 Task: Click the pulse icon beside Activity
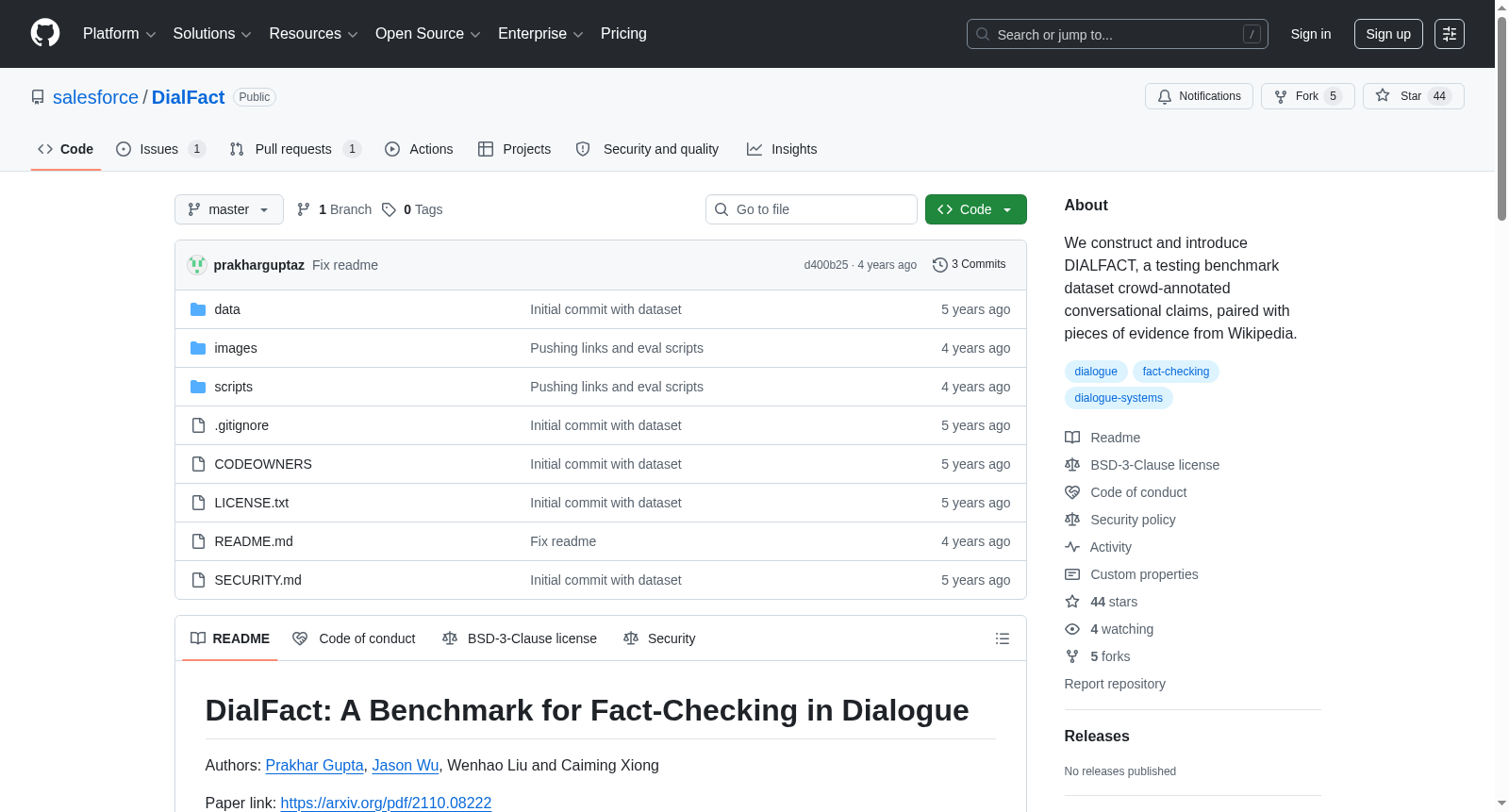1072,547
